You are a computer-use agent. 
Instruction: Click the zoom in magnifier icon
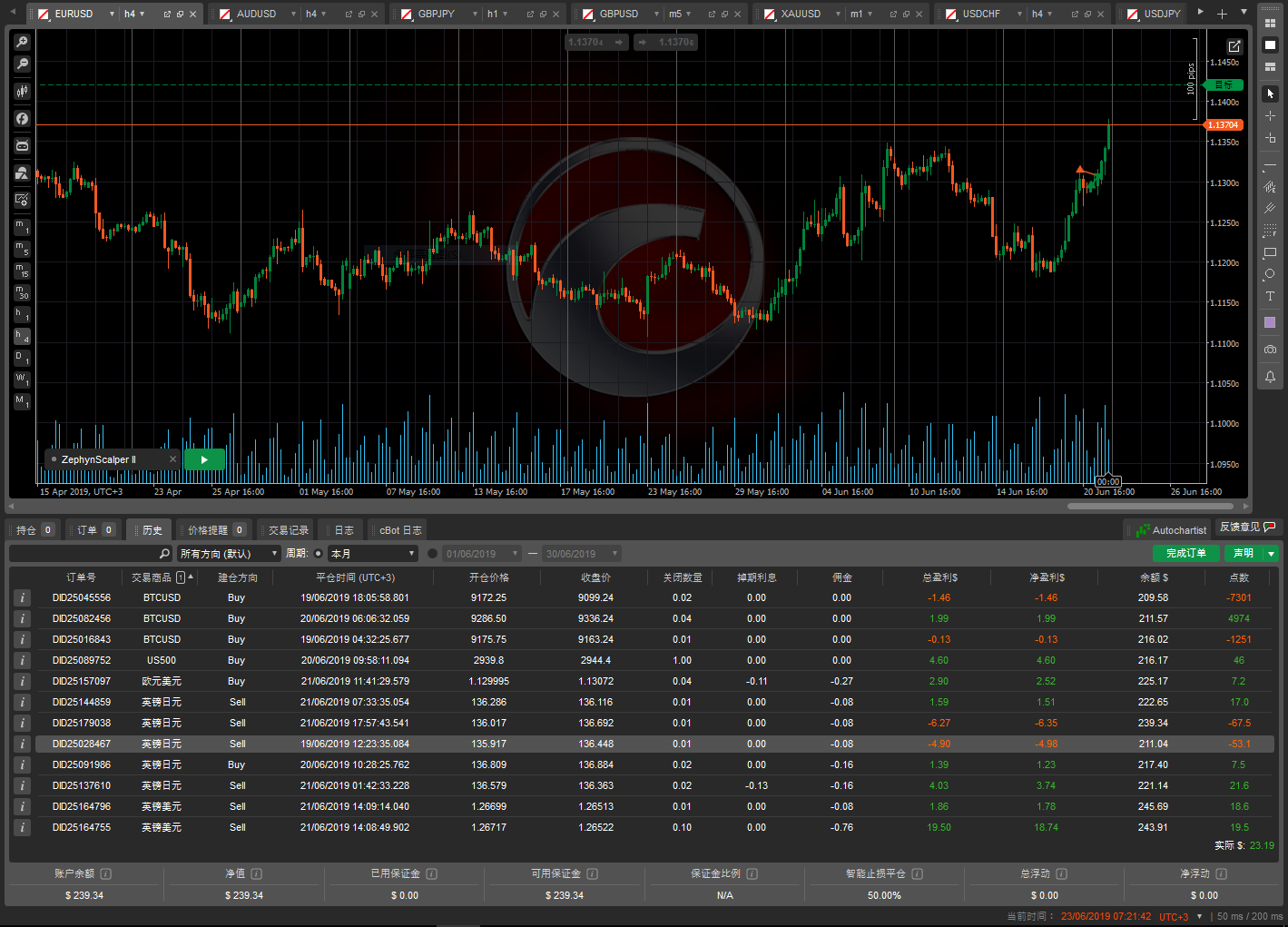[22, 42]
